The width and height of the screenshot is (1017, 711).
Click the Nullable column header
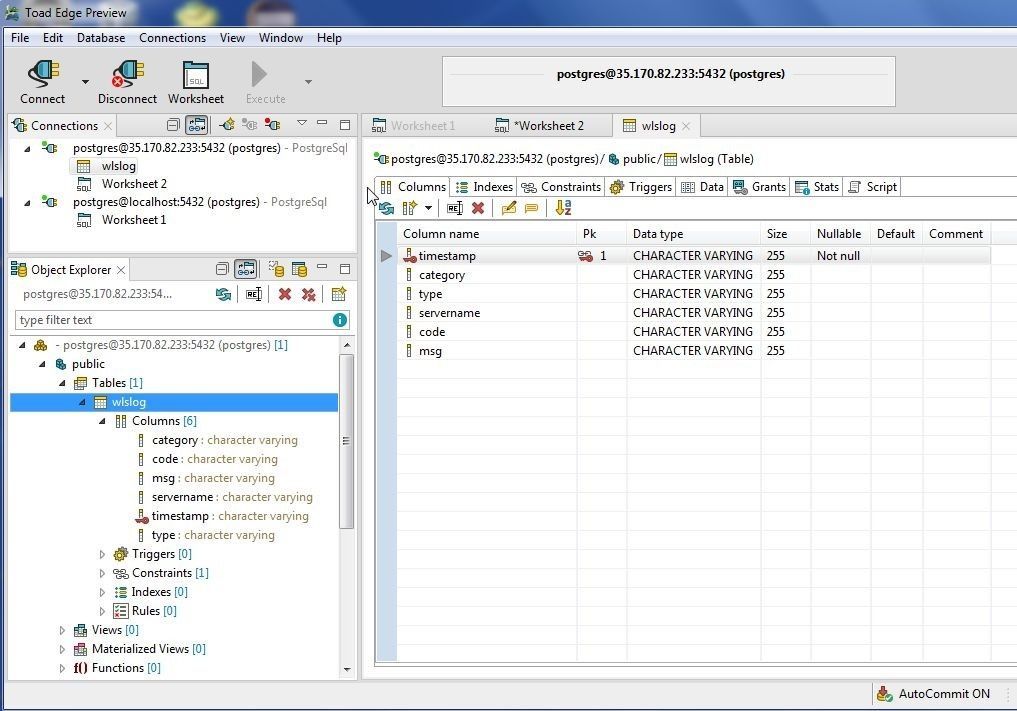(839, 234)
